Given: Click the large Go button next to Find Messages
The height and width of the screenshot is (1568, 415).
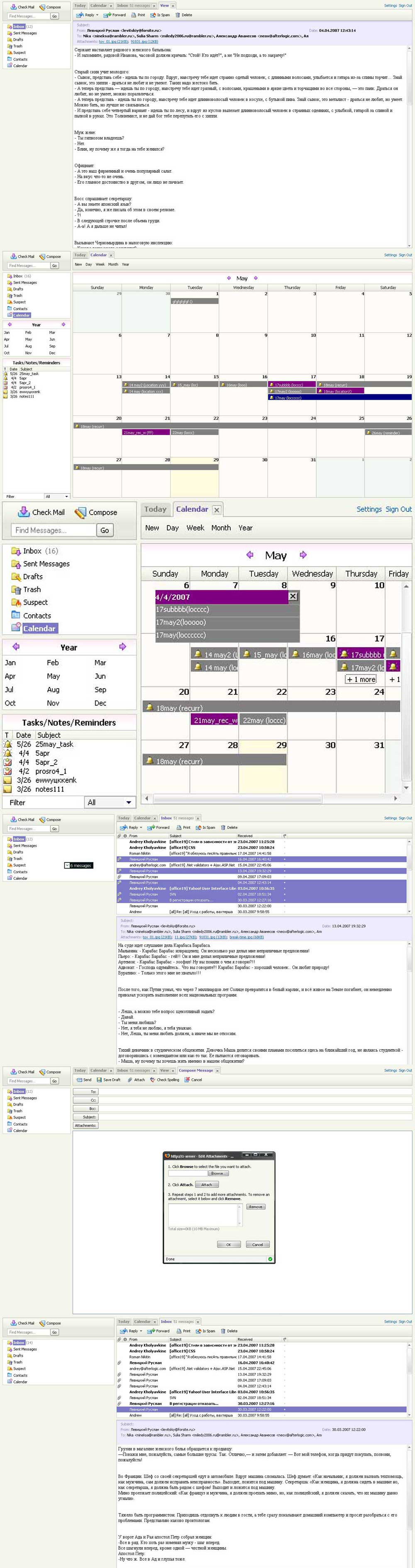Looking at the screenshot, I should tap(105, 530).
